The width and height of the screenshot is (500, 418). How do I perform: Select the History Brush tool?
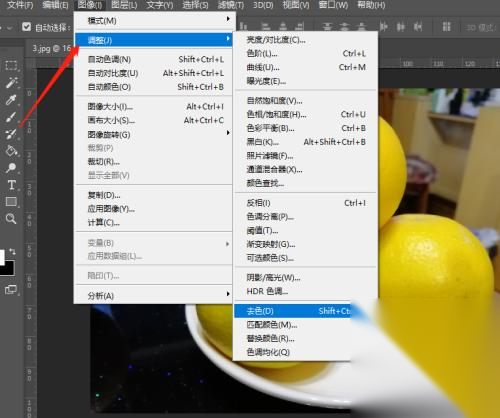point(11,134)
